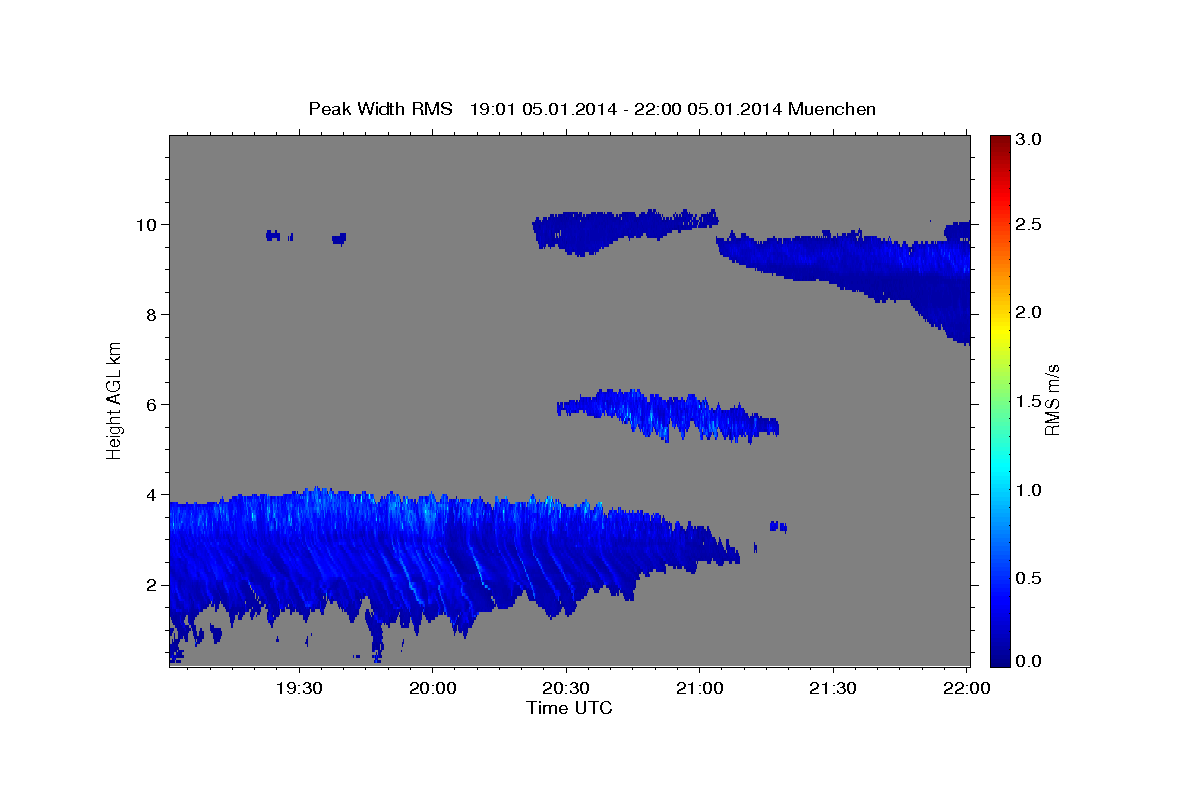Click the 'Muenchen' station name in title

click(832, 108)
